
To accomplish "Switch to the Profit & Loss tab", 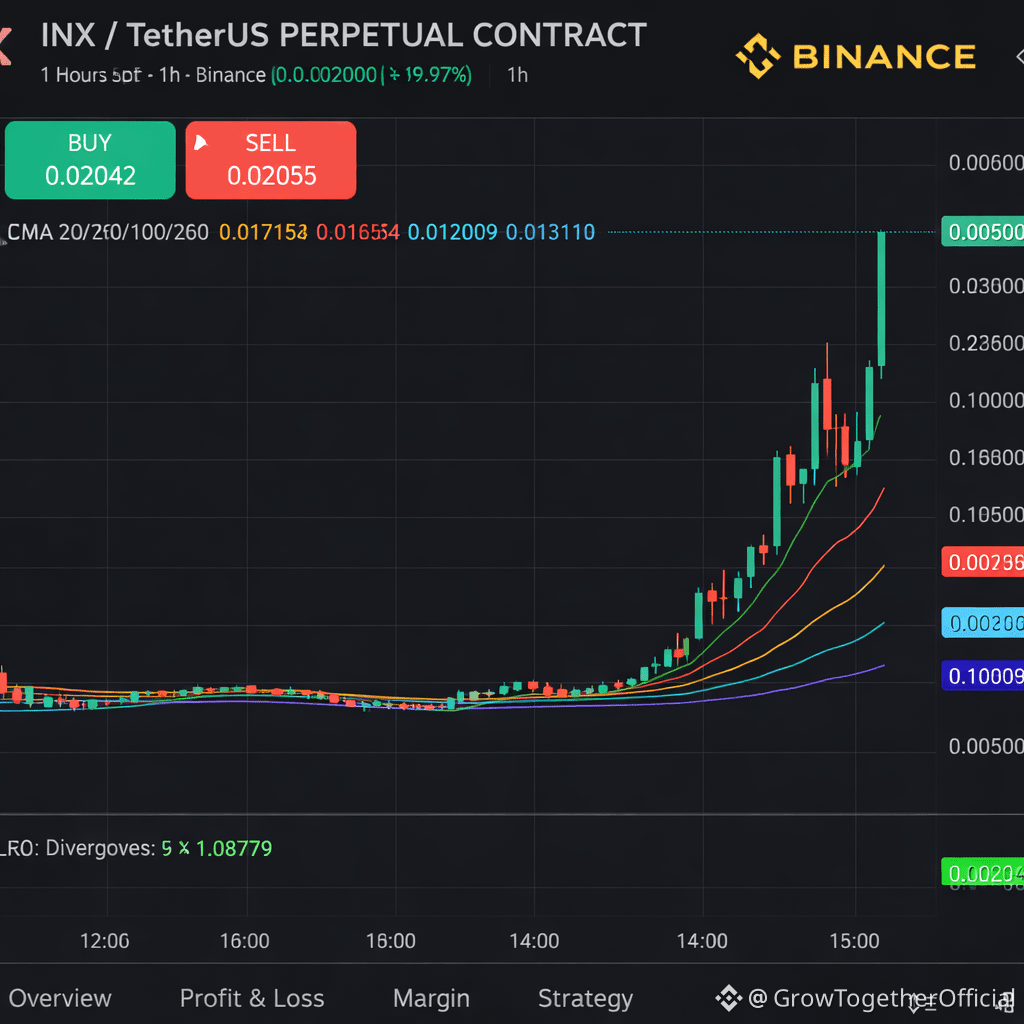I will [252, 998].
